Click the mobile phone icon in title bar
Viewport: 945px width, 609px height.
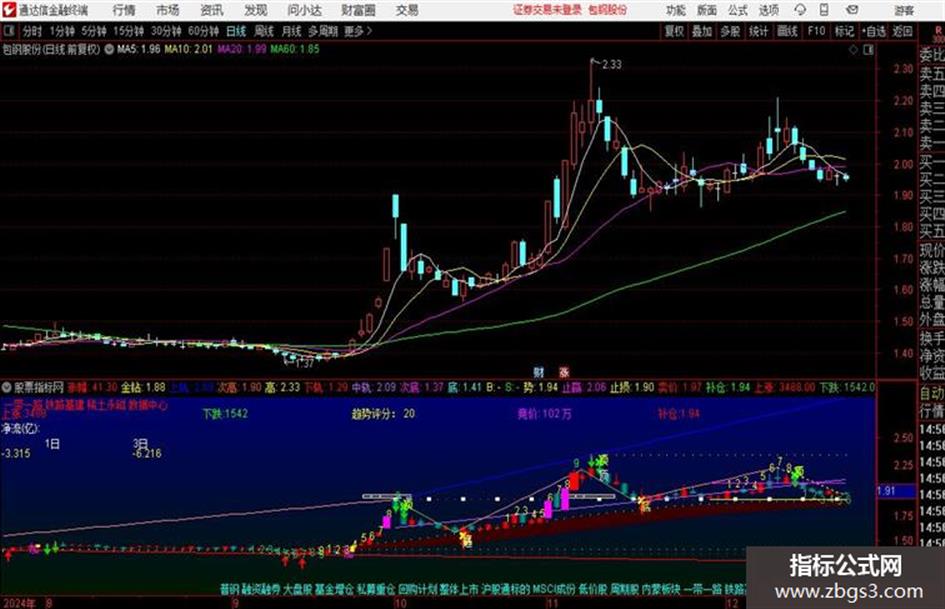point(824,10)
